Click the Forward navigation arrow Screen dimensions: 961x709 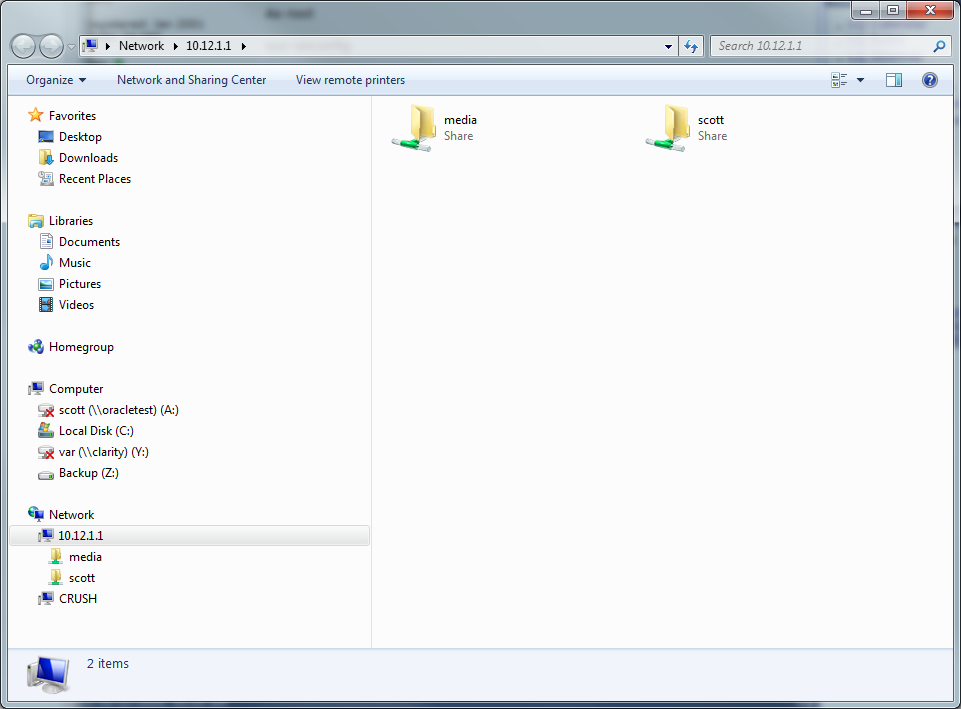[x=51, y=46]
